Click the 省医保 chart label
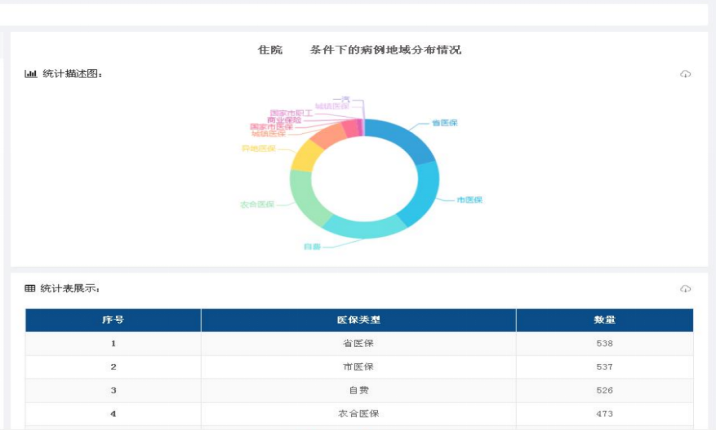Image resolution: width=716 pixels, height=430 pixels. click(444, 123)
